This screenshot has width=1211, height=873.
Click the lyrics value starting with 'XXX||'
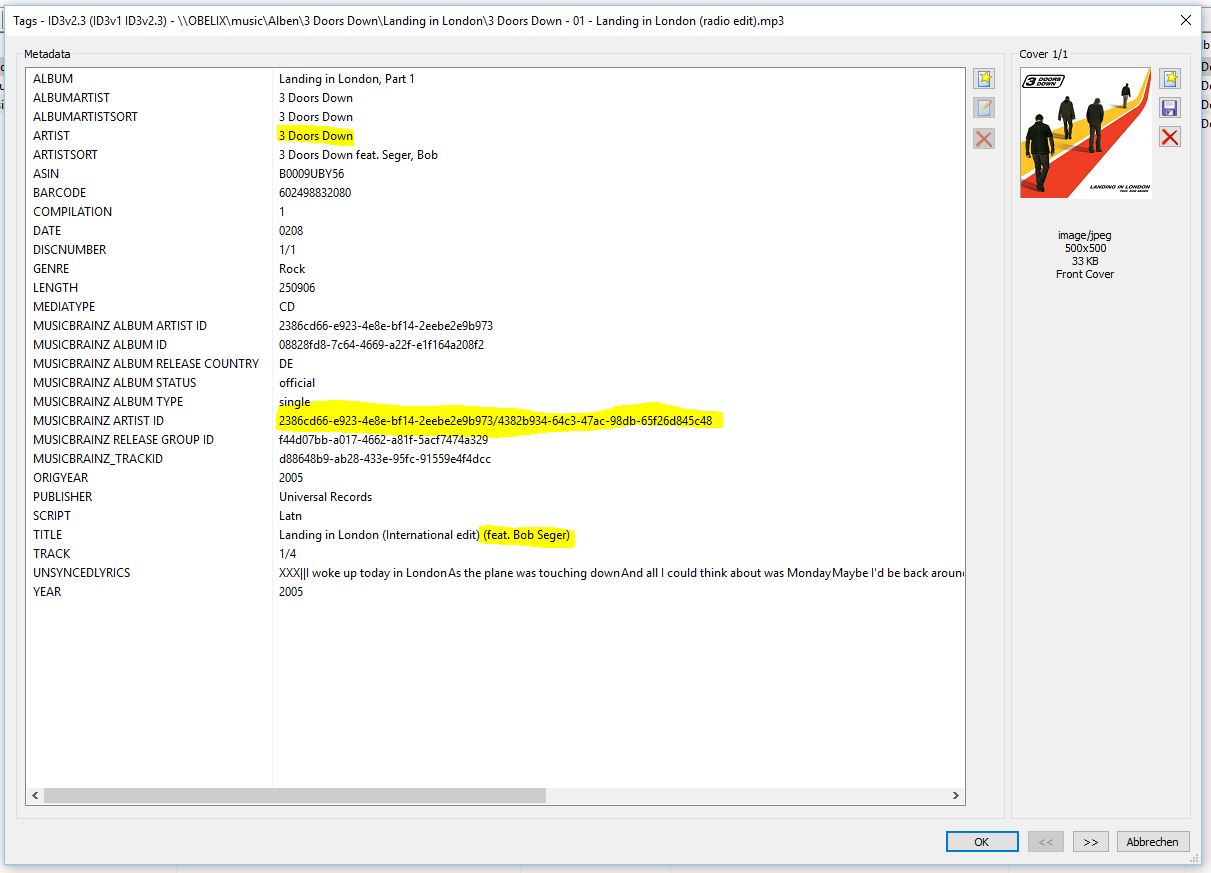[621, 573]
